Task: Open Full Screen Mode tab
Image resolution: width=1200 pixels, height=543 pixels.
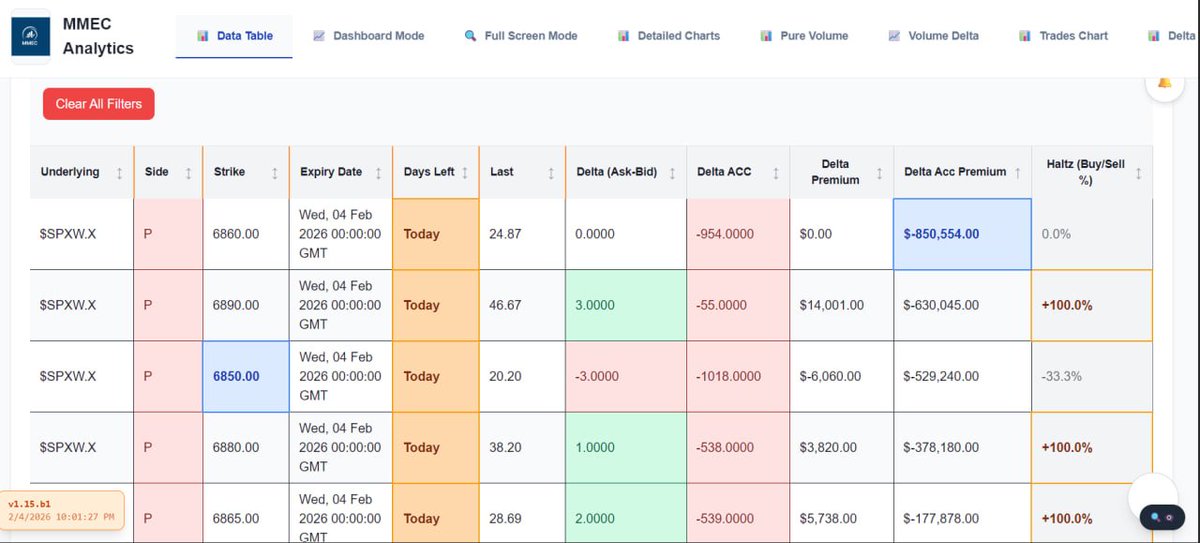Action: click(x=521, y=36)
